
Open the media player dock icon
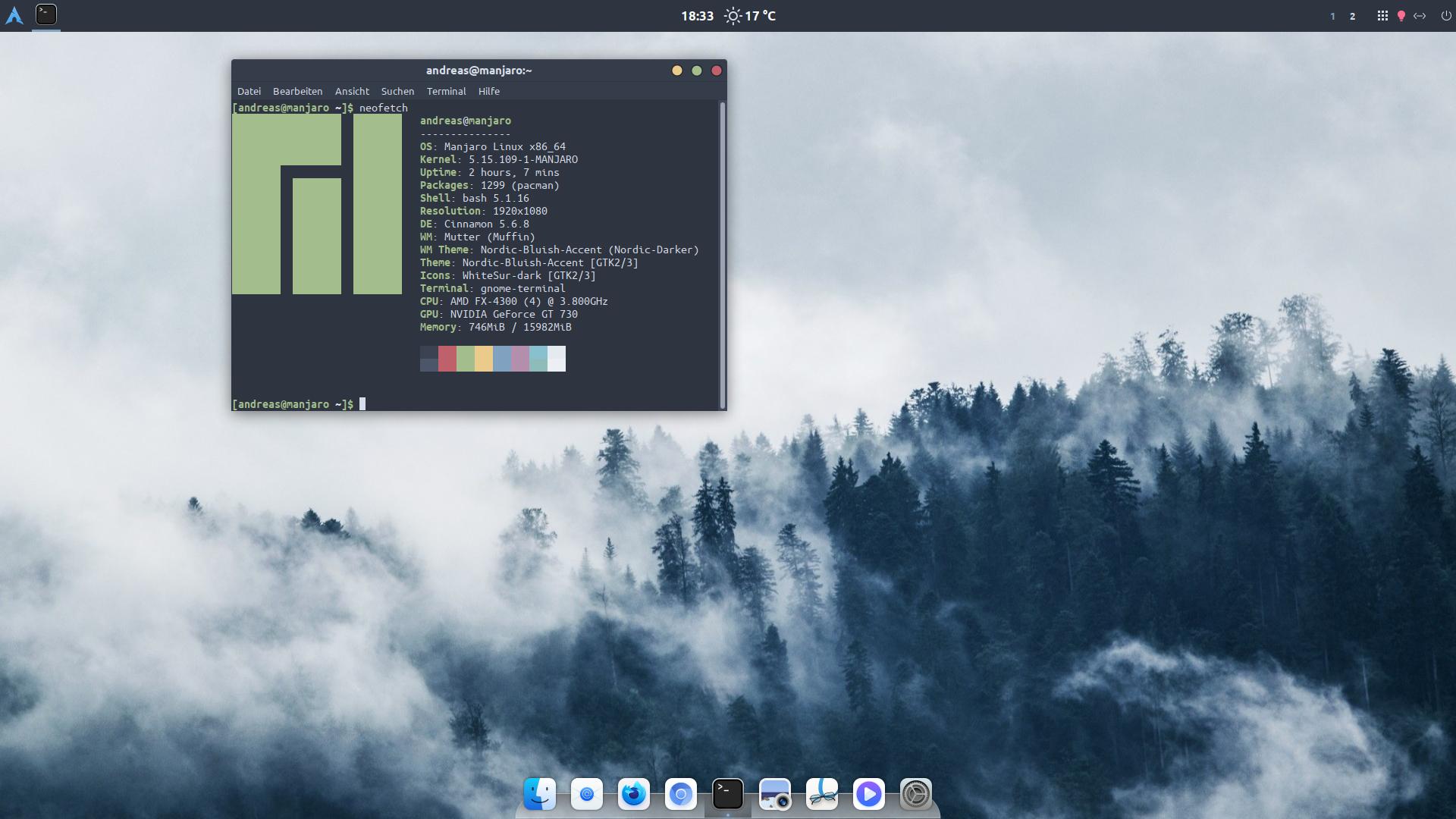[869, 794]
